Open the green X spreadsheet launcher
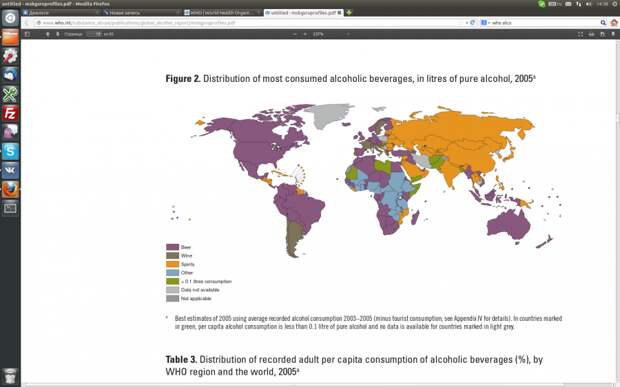Image resolution: width=620 pixels, height=387 pixels. pyautogui.click(x=10, y=94)
